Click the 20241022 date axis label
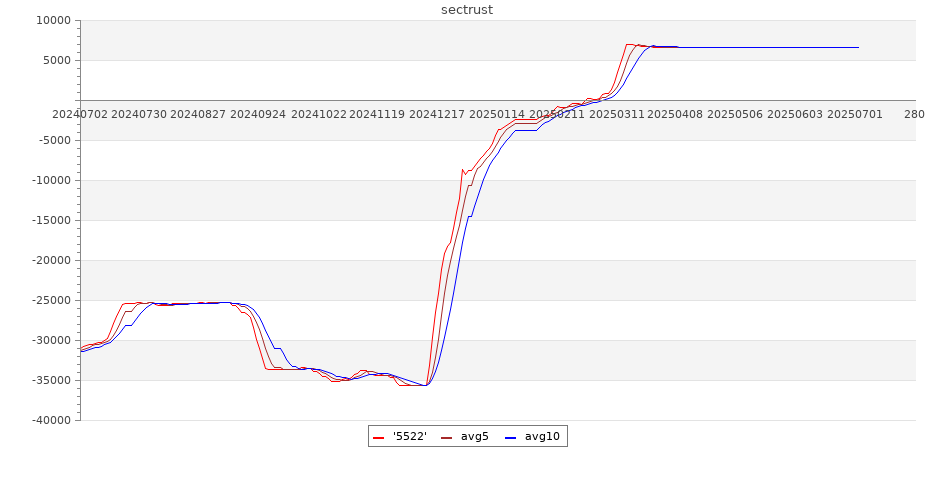This screenshot has height=500, width=935. pyautogui.click(x=318, y=114)
